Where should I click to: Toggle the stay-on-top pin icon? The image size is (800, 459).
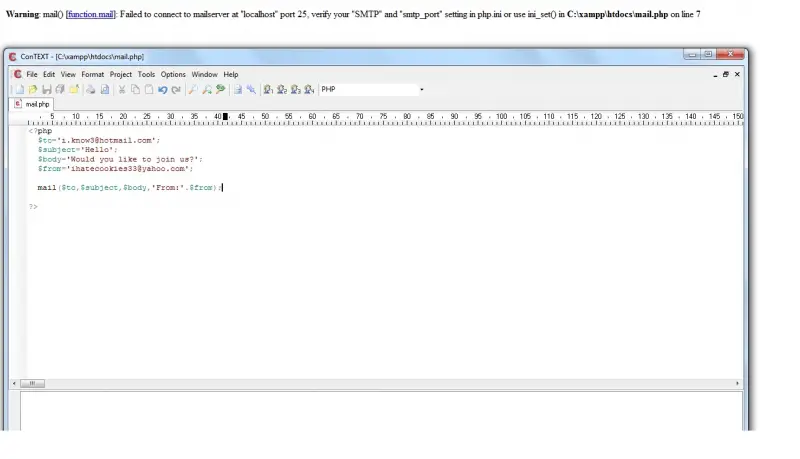tap(251, 90)
